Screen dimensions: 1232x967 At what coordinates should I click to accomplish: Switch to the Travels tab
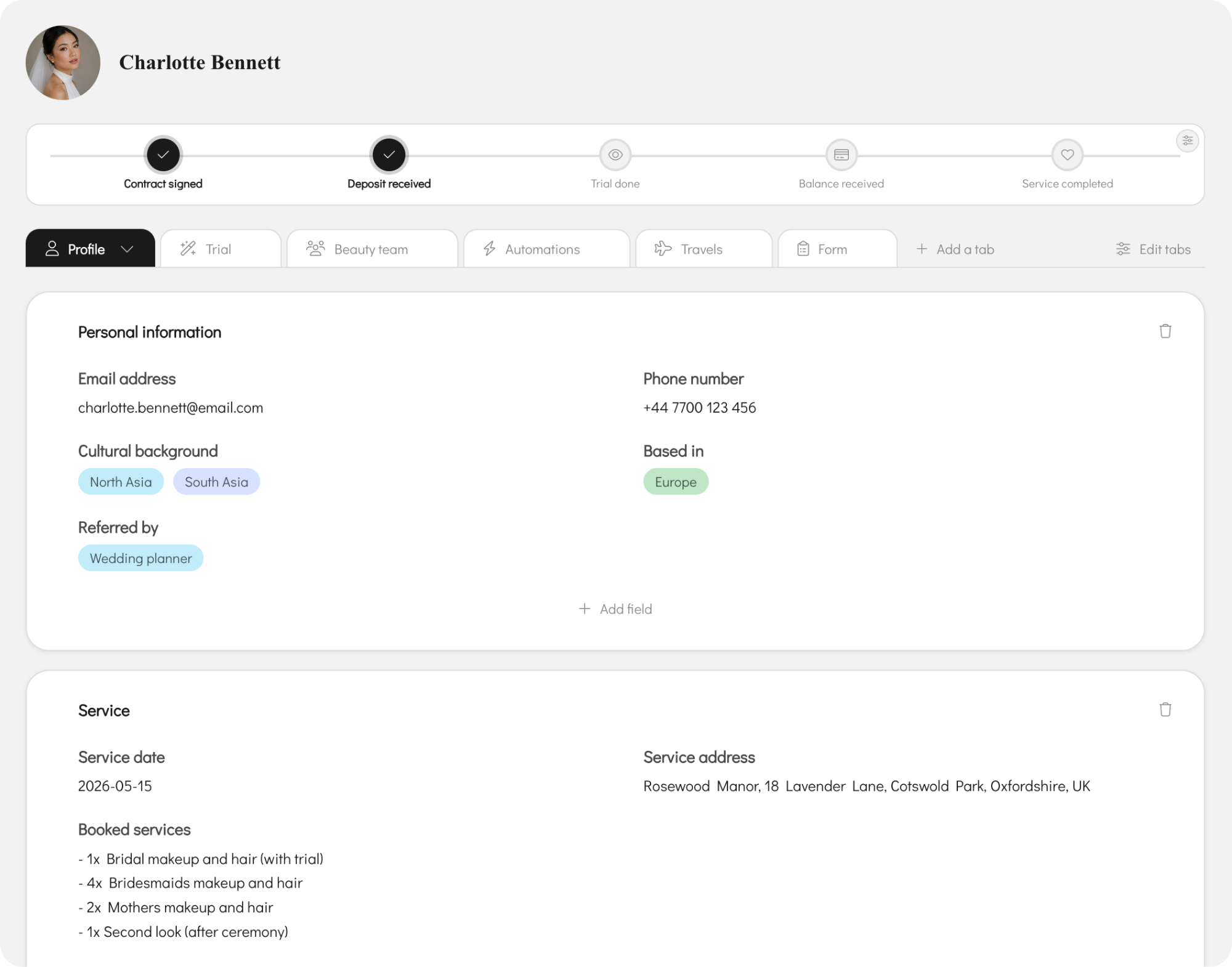(x=703, y=249)
